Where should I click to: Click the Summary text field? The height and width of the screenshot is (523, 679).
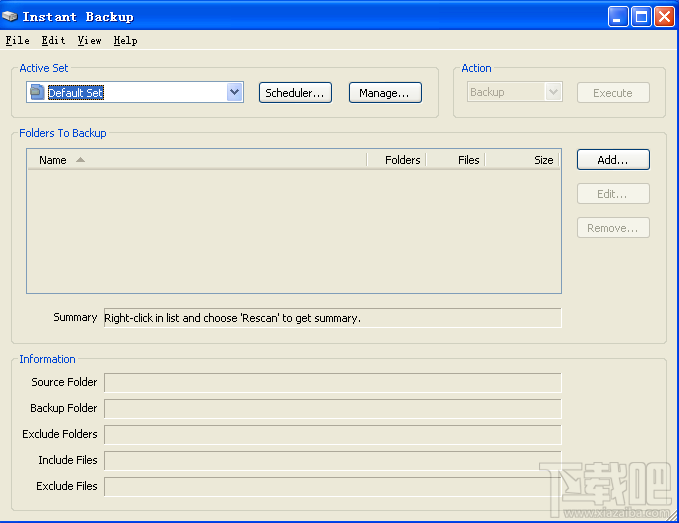pos(333,318)
